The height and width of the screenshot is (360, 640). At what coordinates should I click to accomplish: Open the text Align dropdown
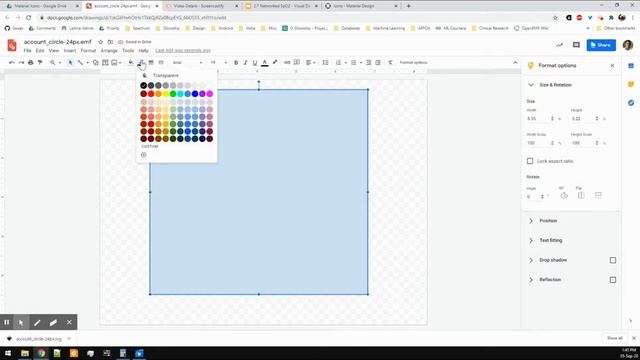311,62
